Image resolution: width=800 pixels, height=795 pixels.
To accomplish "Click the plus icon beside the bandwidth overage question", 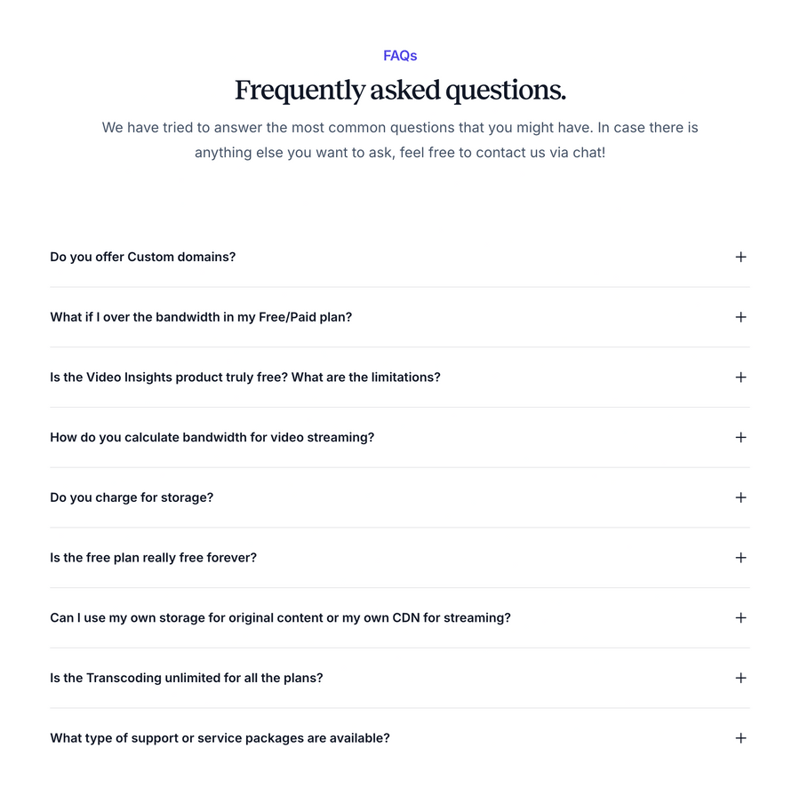I will click(x=740, y=317).
